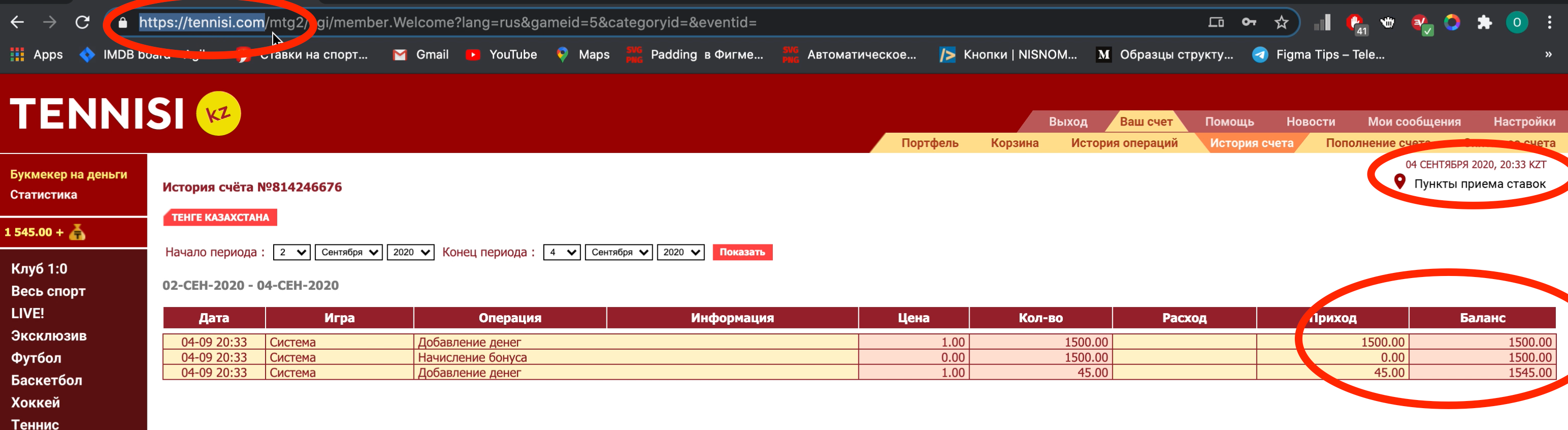Click the Tennisi KZ logo
The image size is (1568, 430).
click(125, 113)
